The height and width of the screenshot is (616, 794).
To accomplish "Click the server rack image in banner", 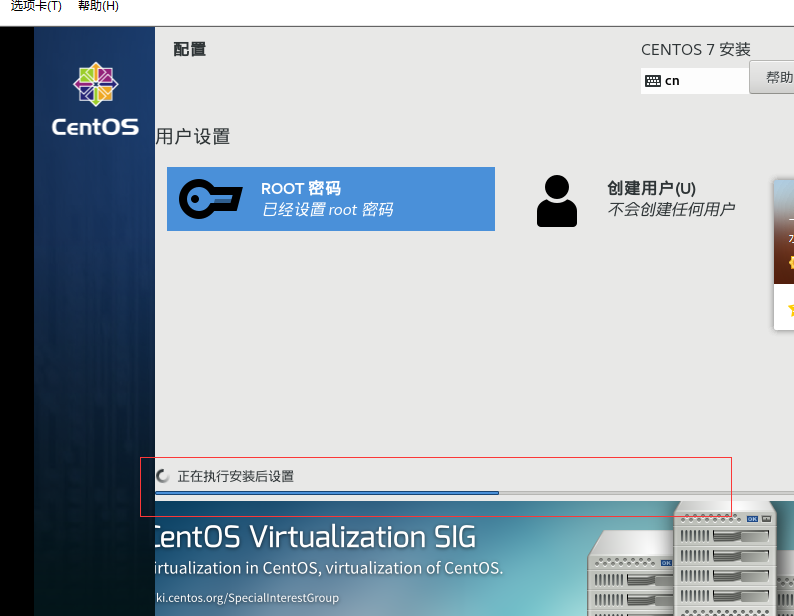I will pos(689,560).
